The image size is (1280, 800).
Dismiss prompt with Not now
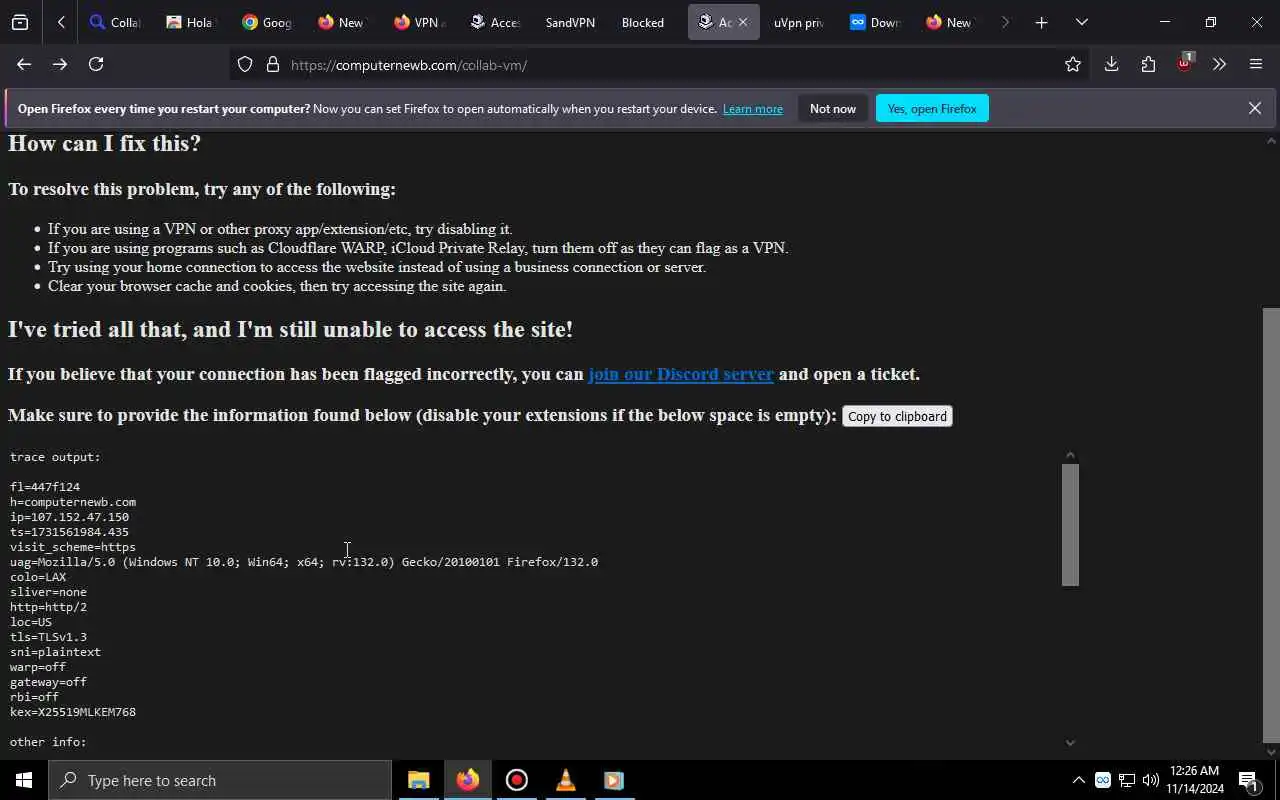[x=833, y=108]
